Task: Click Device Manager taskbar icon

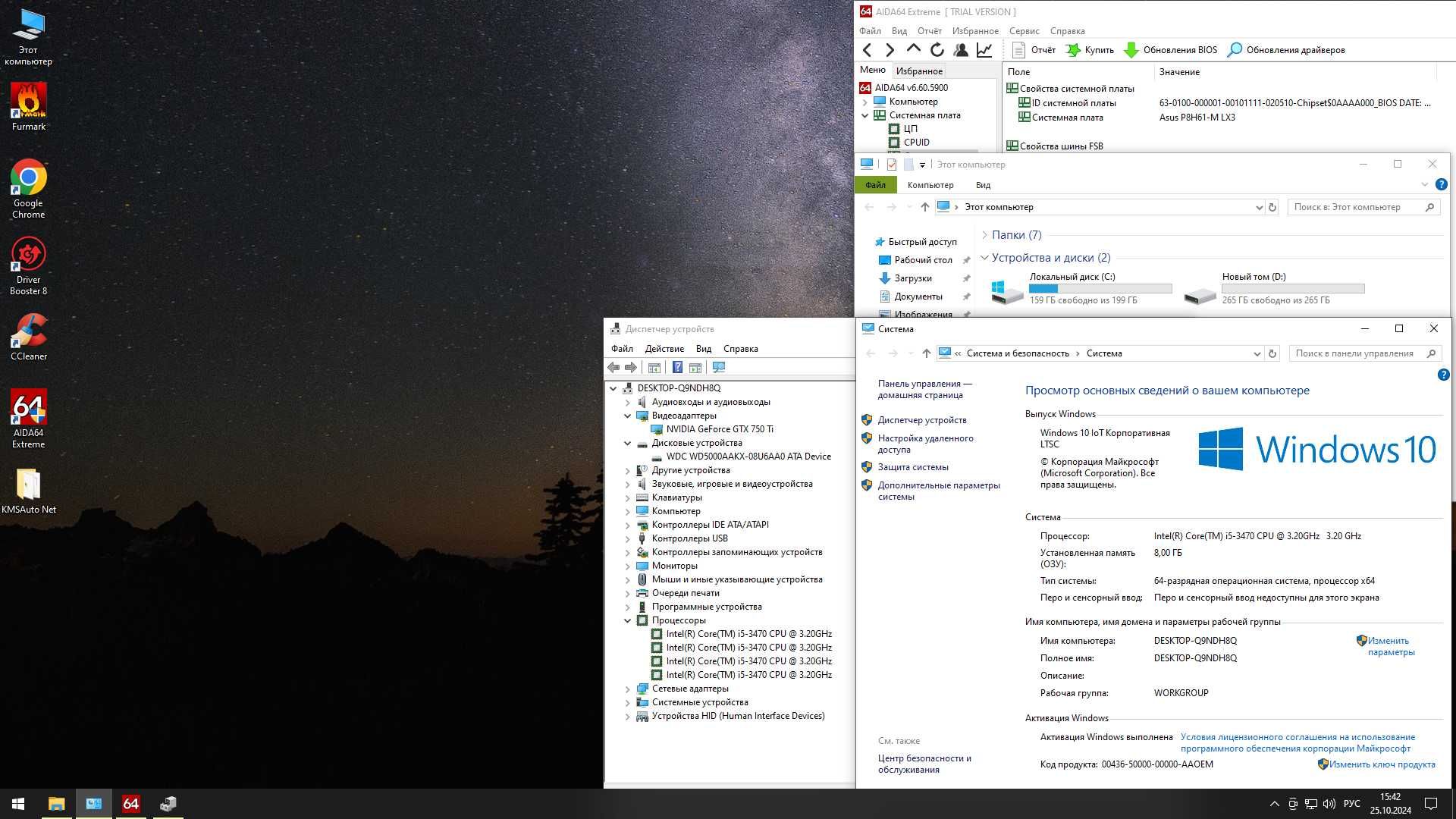Action: (x=168, y=804)
